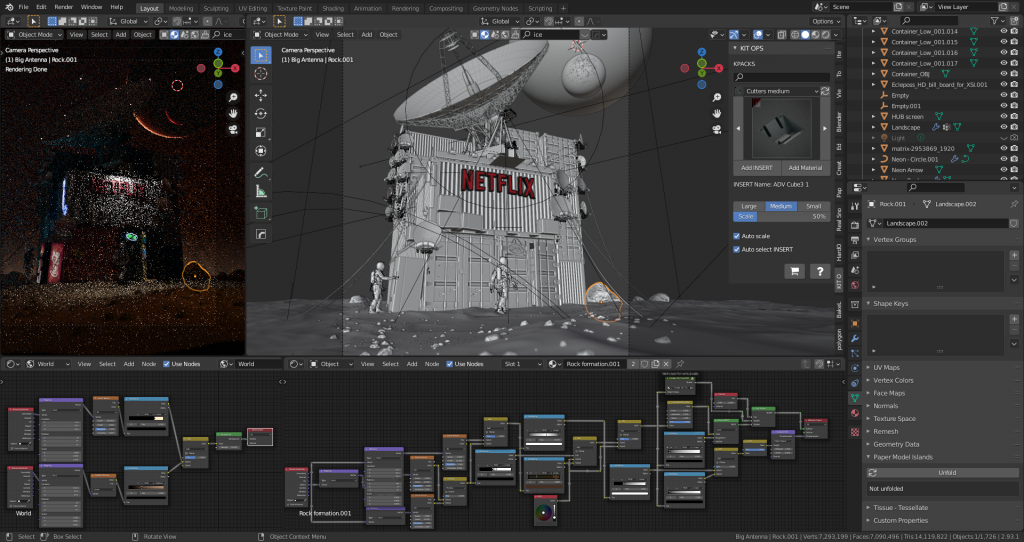Open the Modifiers properties blue wrench tab

(855, 338)
